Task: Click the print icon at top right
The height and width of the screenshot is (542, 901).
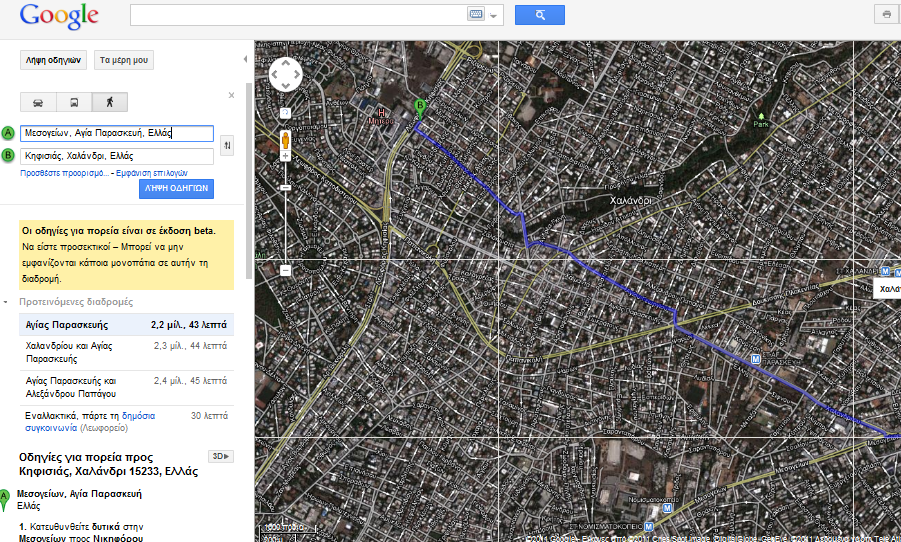Action: coord(886,15)
